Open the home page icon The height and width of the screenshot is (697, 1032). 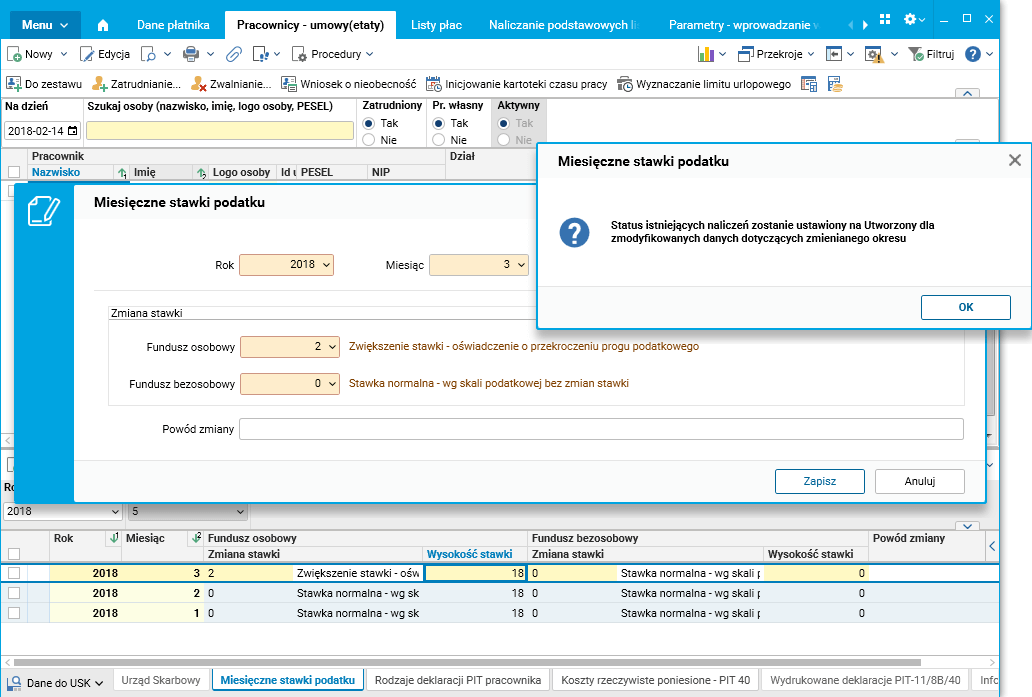[x=103, y=25]
